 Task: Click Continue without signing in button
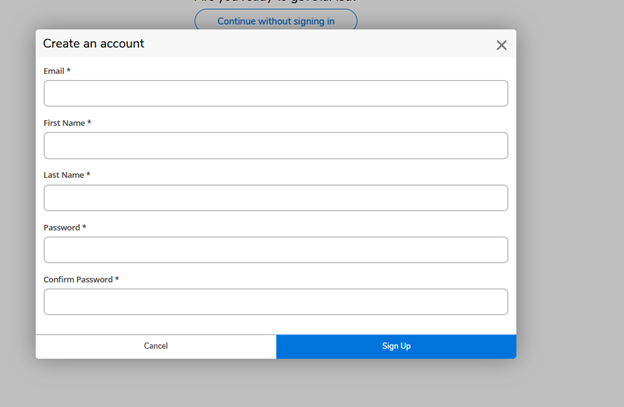(275, 21)
